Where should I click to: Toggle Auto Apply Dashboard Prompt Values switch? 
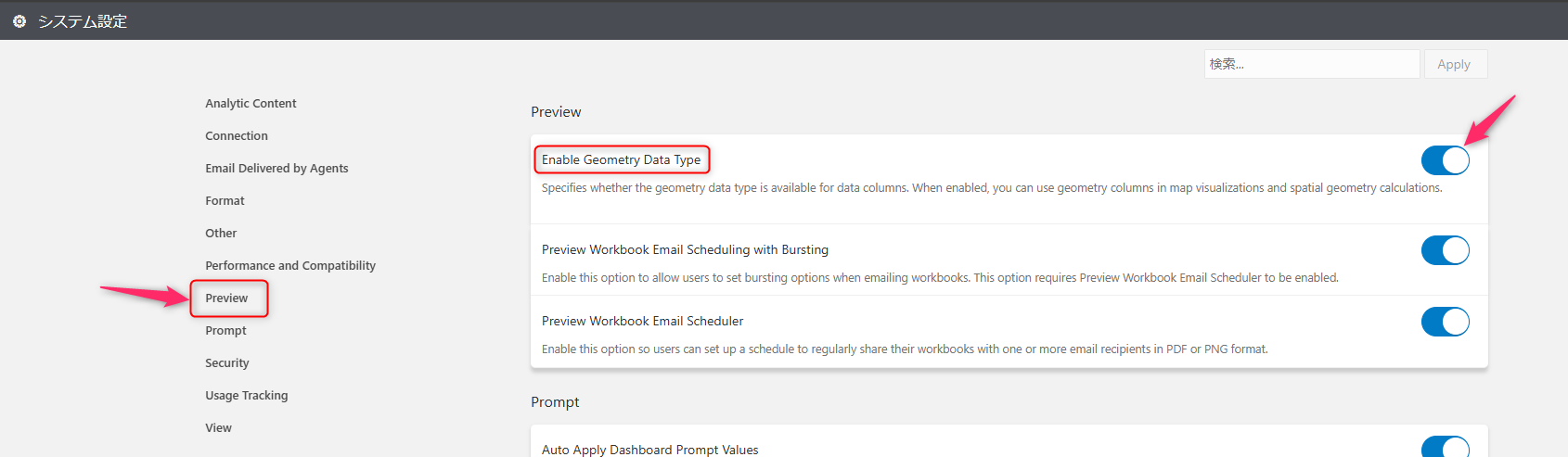coord(1445,448)
